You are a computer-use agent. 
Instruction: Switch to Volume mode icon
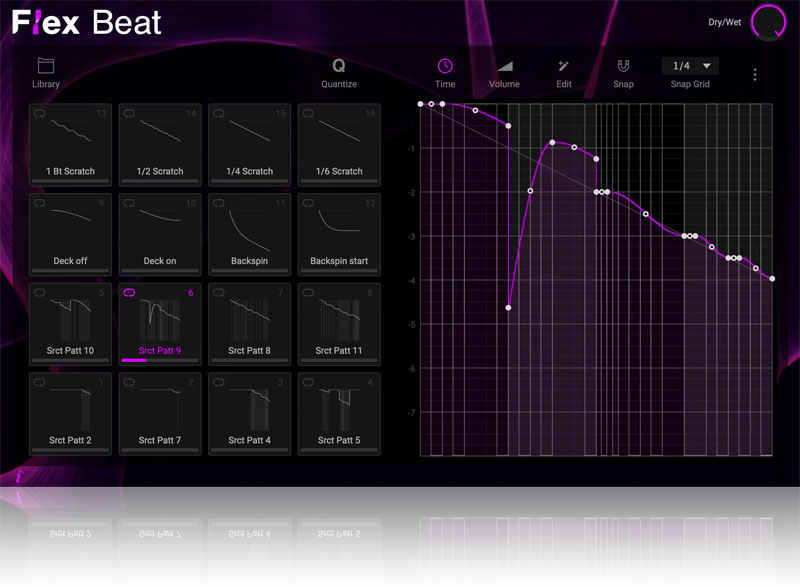(504, 66)
